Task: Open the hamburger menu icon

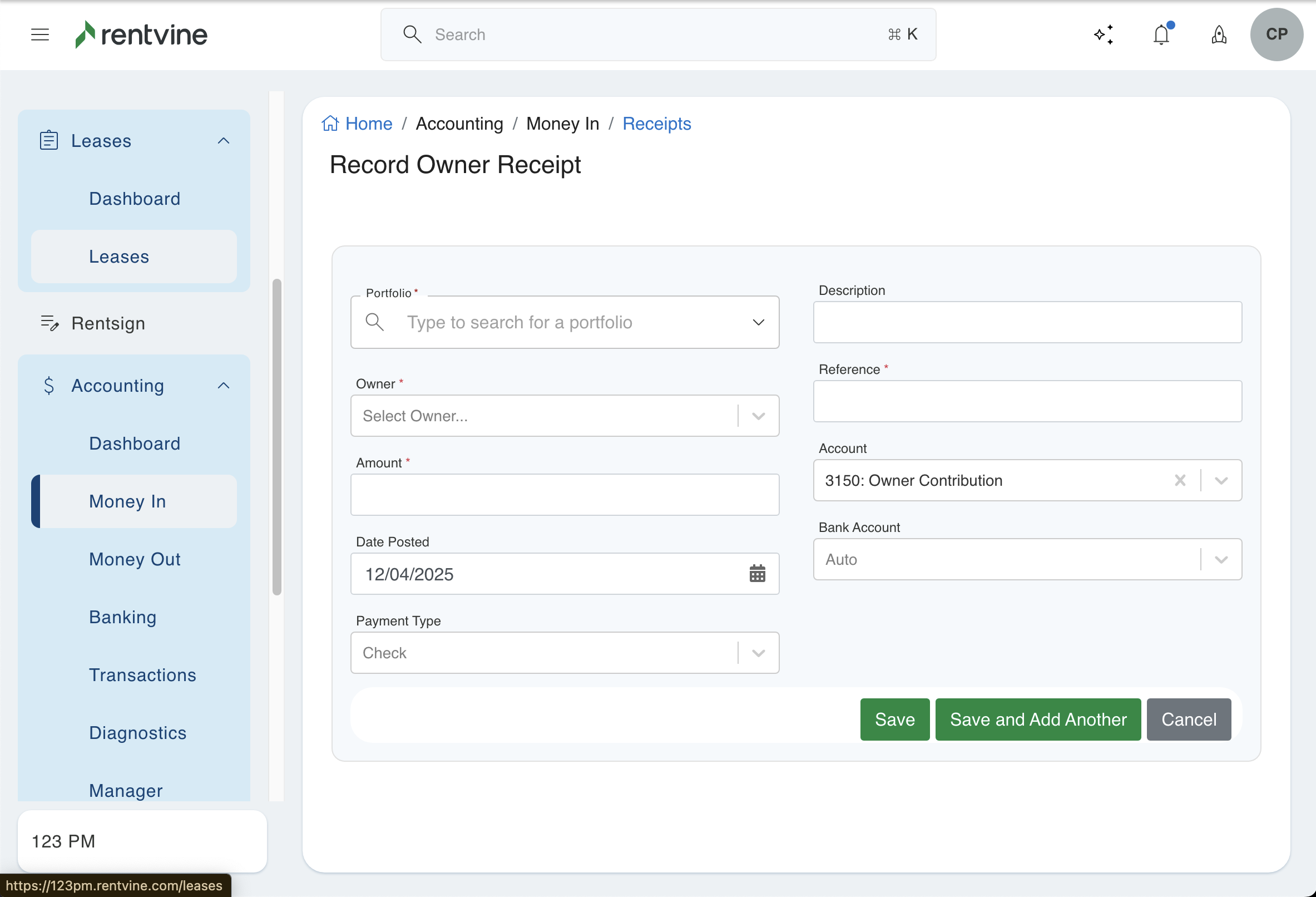Action: (39, 34)
